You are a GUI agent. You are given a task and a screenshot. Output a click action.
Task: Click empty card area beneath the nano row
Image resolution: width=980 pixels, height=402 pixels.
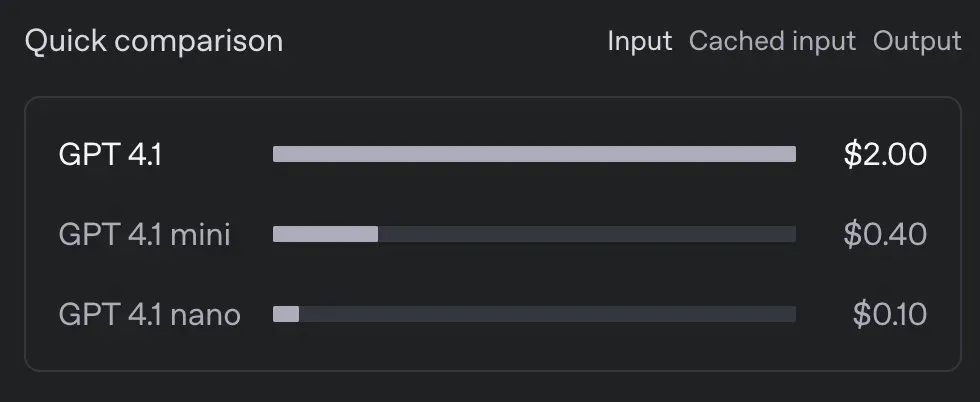(492, 349)
